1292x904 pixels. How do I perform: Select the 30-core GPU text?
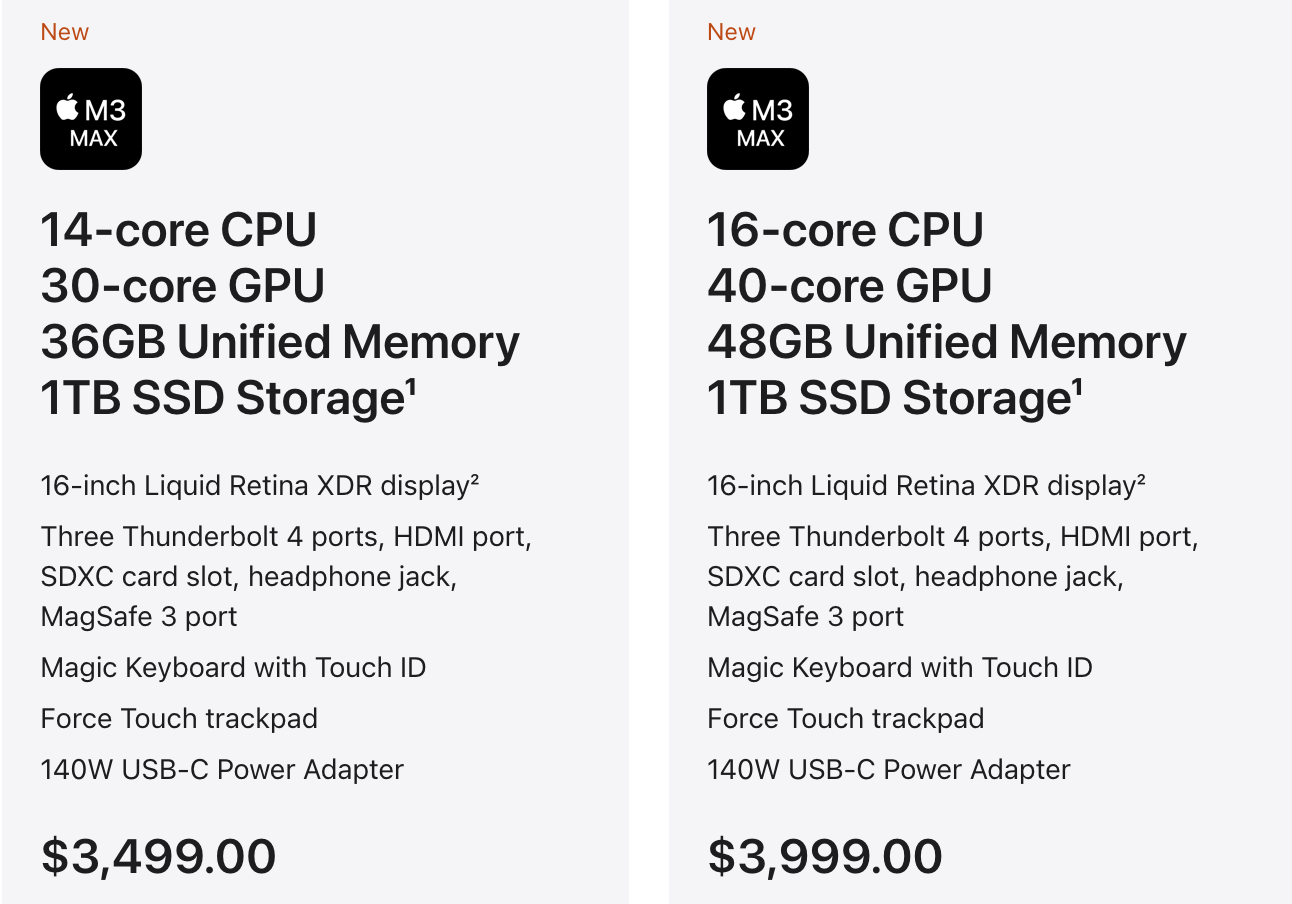(183, 286)
